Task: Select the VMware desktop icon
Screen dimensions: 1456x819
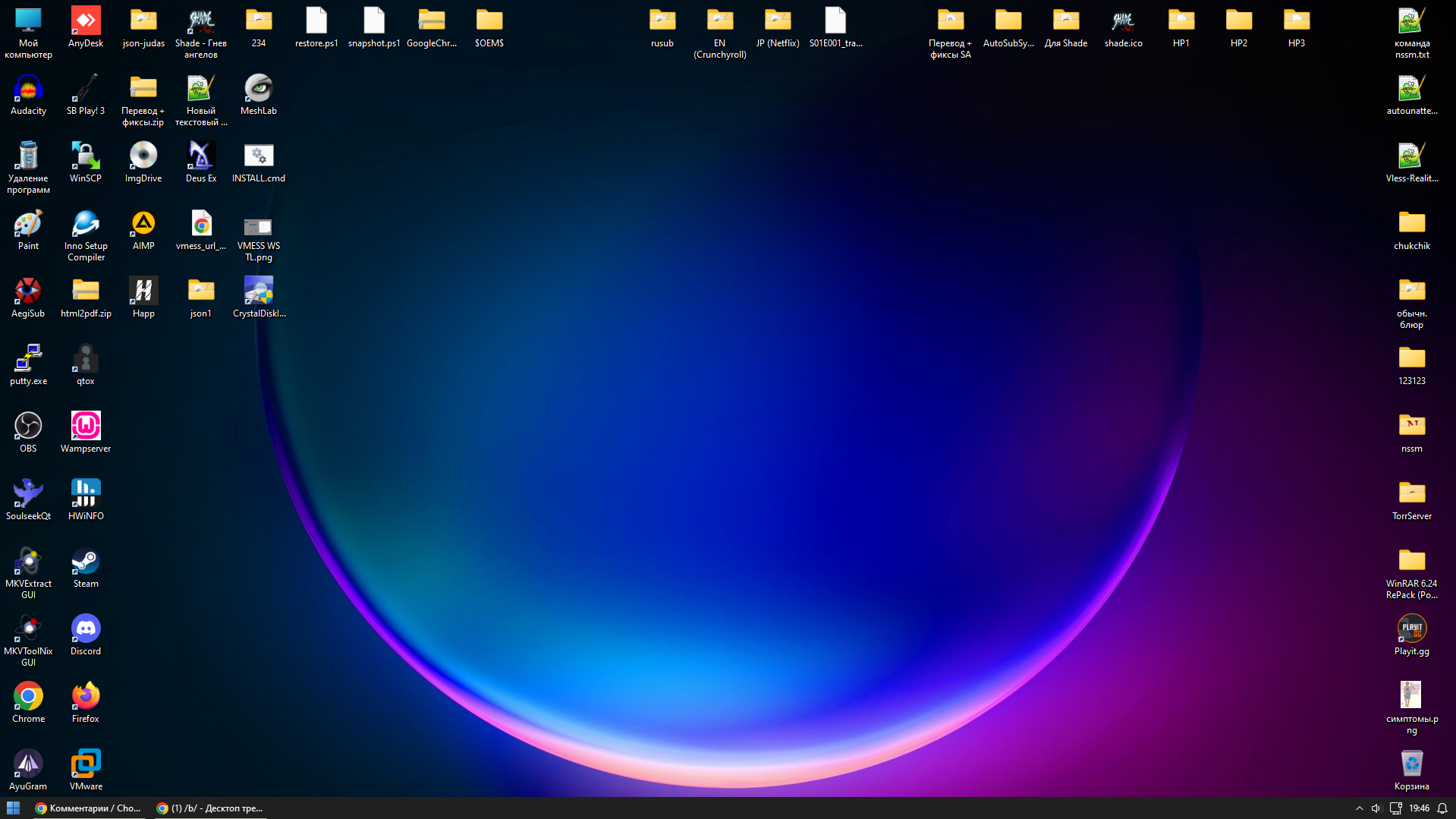Action: click(x=86, y=764)
